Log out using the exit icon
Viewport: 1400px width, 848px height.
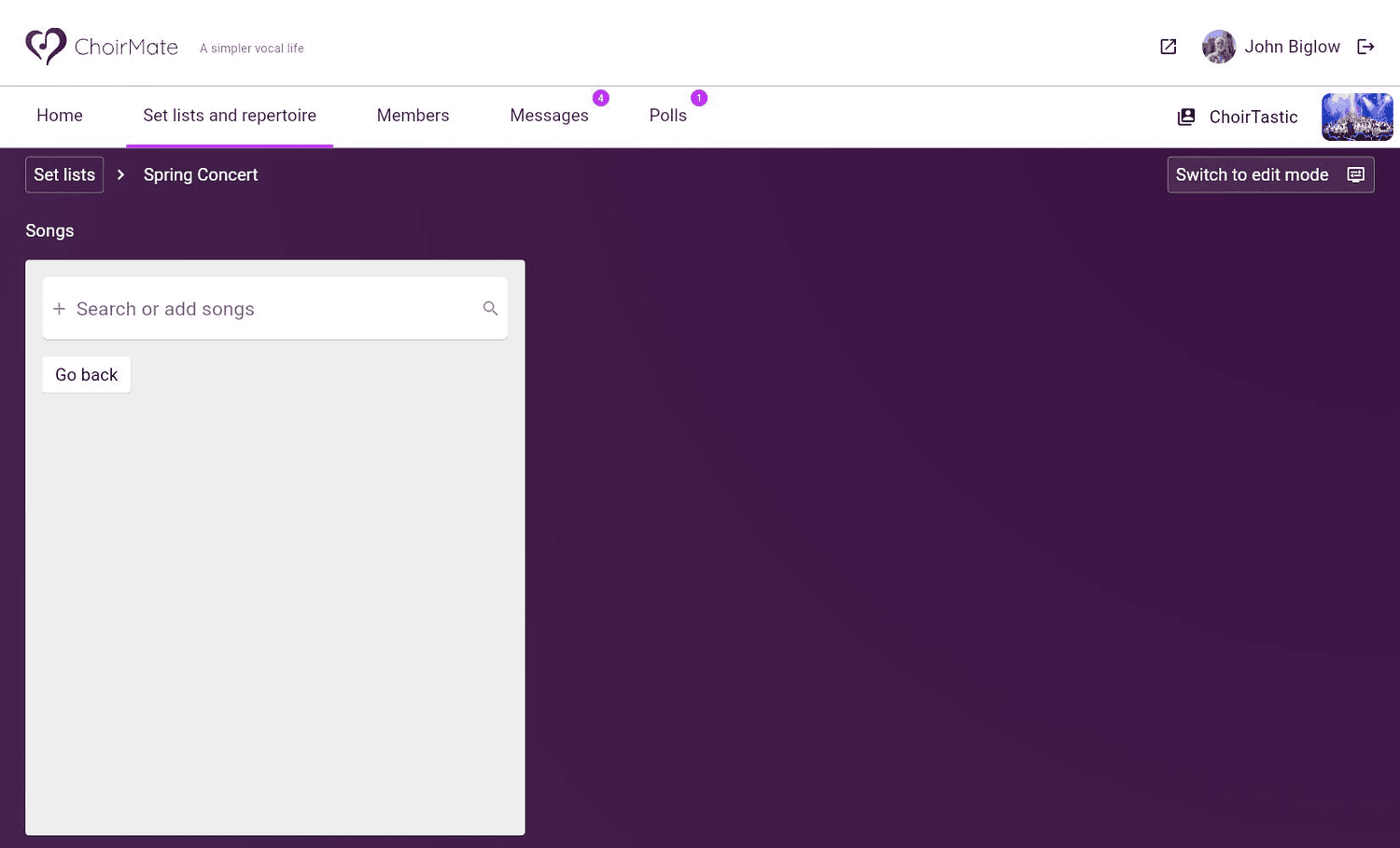[x=1365, y=47]
